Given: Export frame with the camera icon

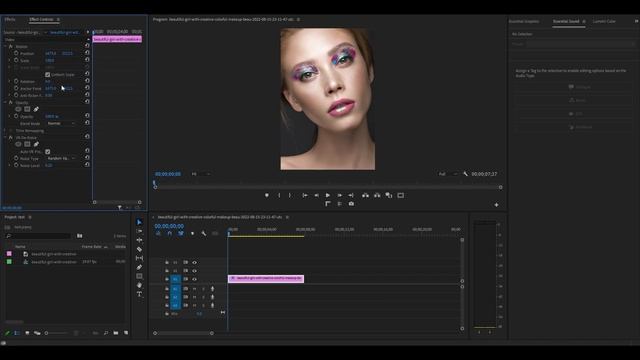Looking at the screenshot, I should pyautogui.click(x=351, y=204).
